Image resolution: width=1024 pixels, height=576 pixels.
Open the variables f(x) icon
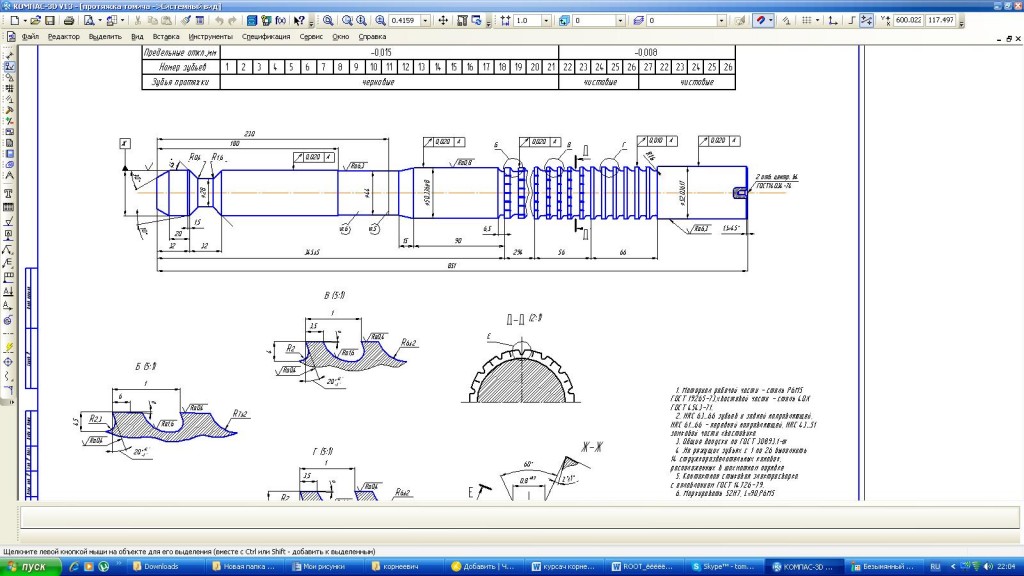click(x=281, y=21)
